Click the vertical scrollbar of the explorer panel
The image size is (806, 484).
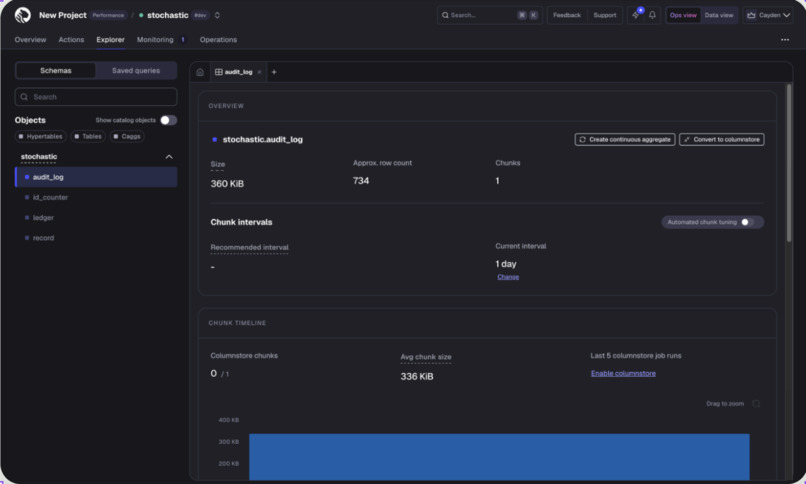(789, 163)
